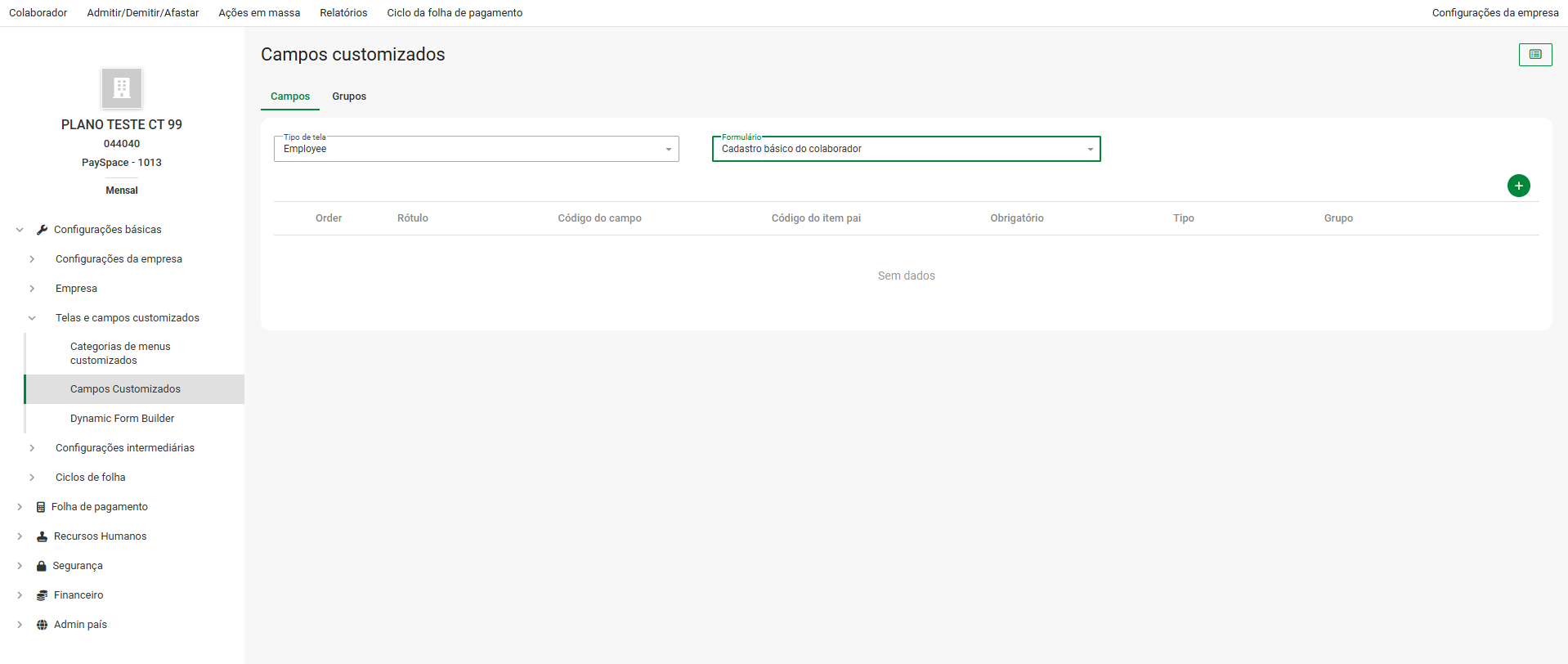Expand the Ciclos de folha tree item

tap(32, 478)
